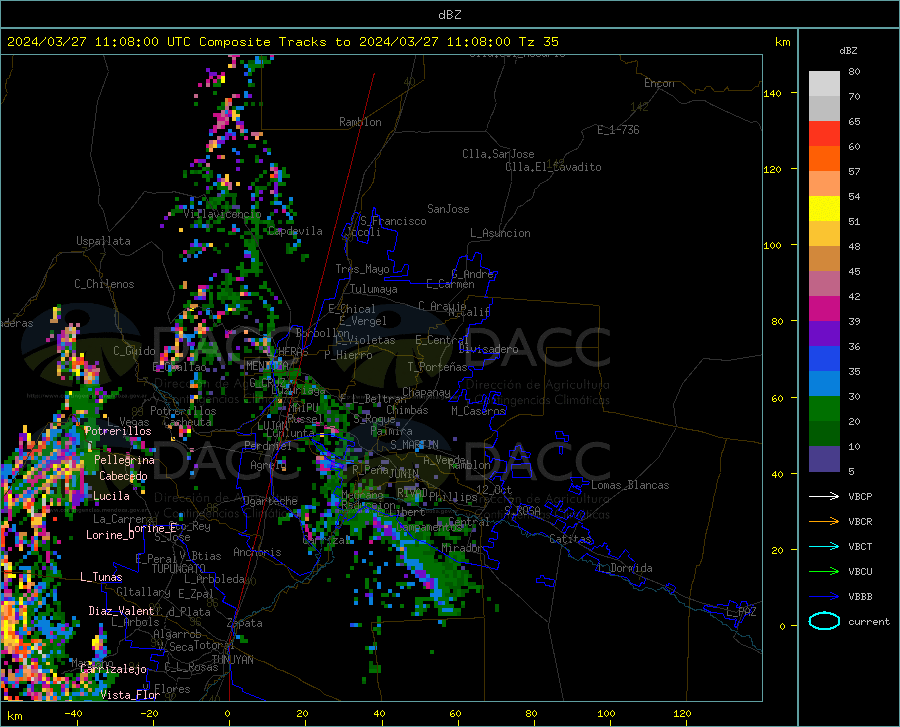Click the 'TUNUYAN' place label

point(232,660)
